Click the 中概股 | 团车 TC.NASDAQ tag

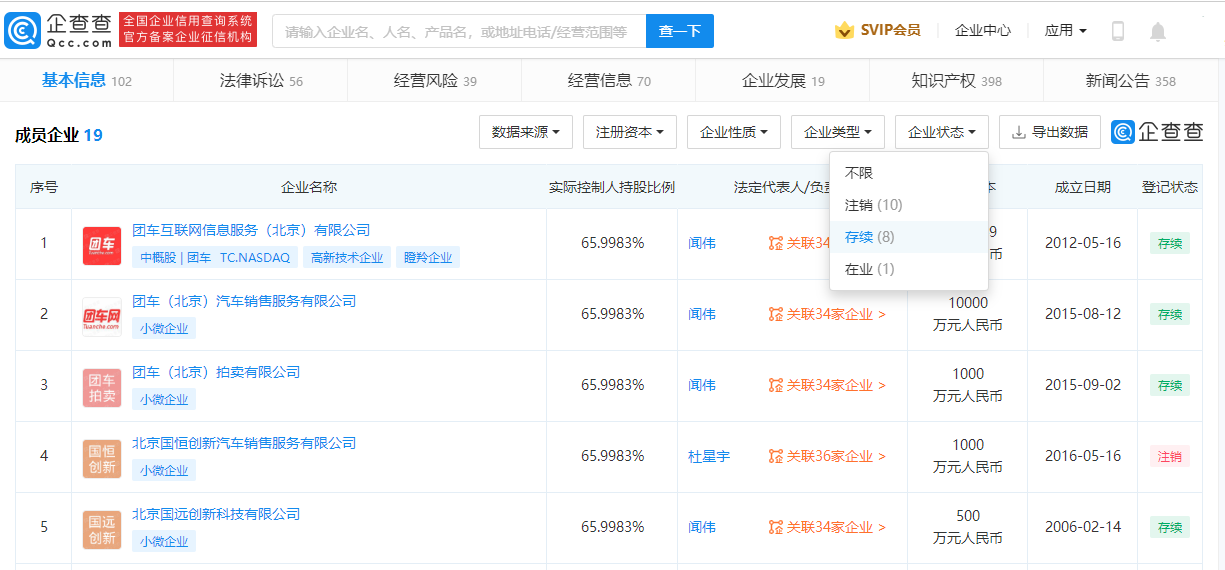coord(215,257)
